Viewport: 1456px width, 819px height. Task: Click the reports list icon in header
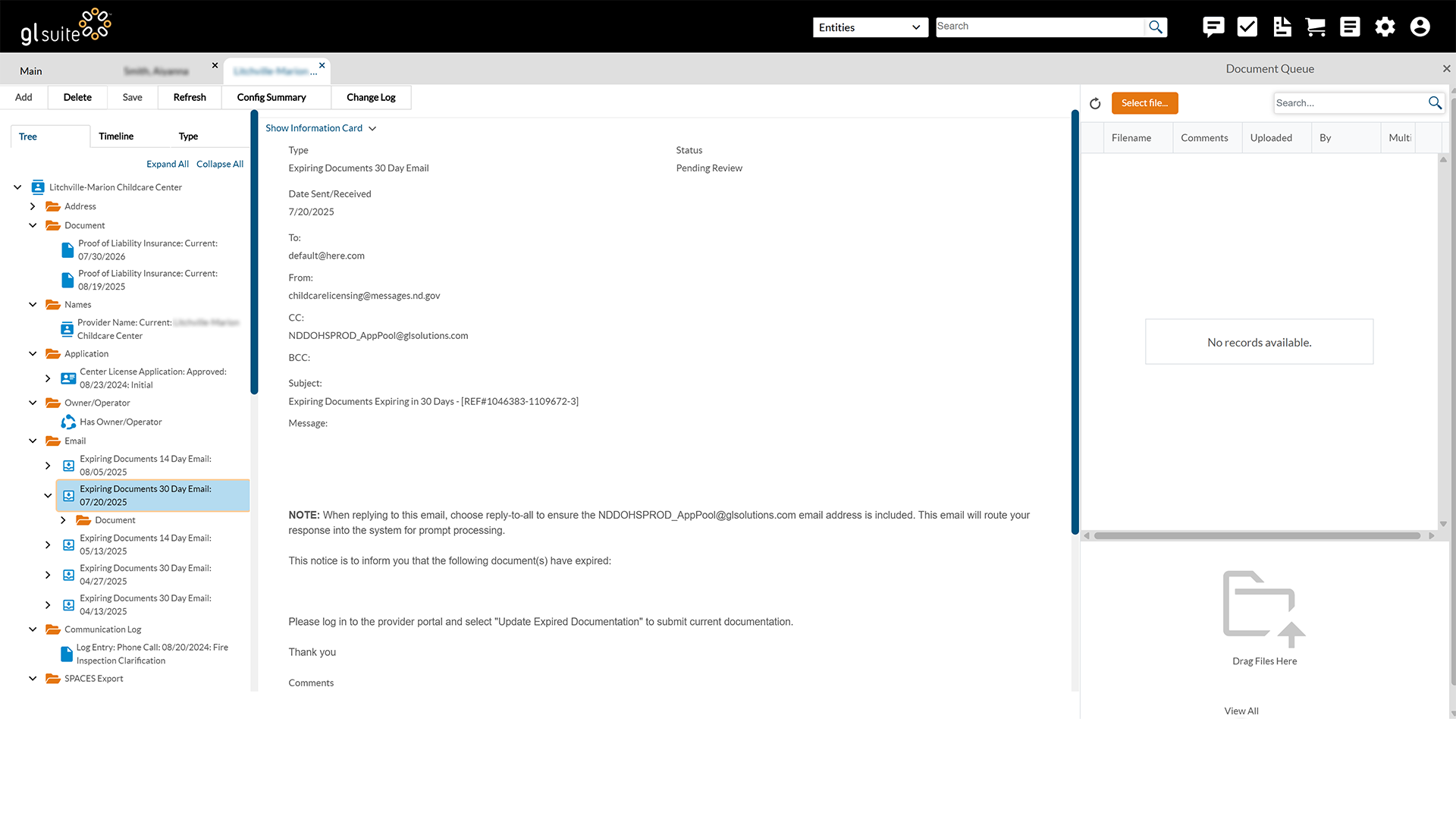click(1350, 27)
